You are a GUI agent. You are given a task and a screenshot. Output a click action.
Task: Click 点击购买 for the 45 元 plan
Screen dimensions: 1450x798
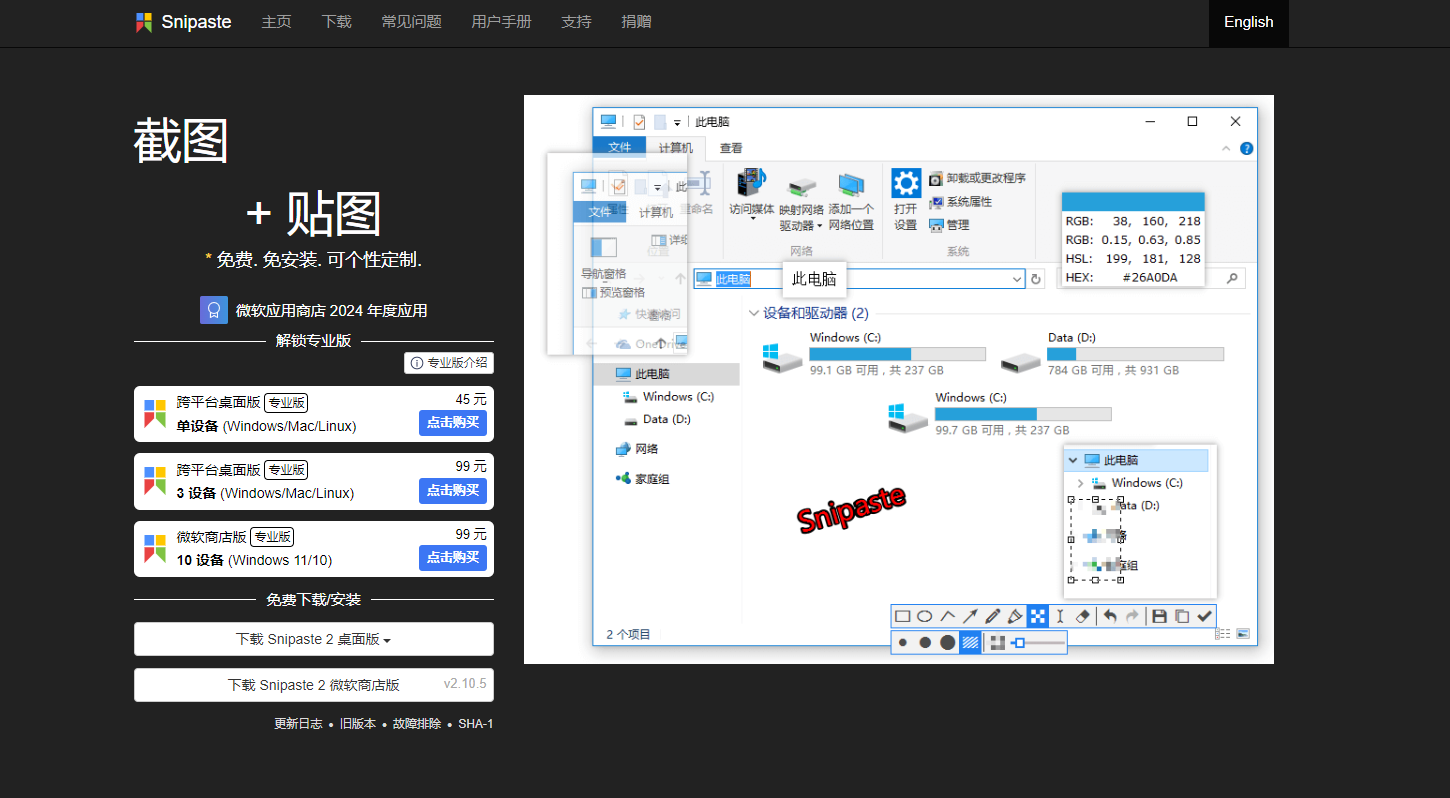click(453, 423)
